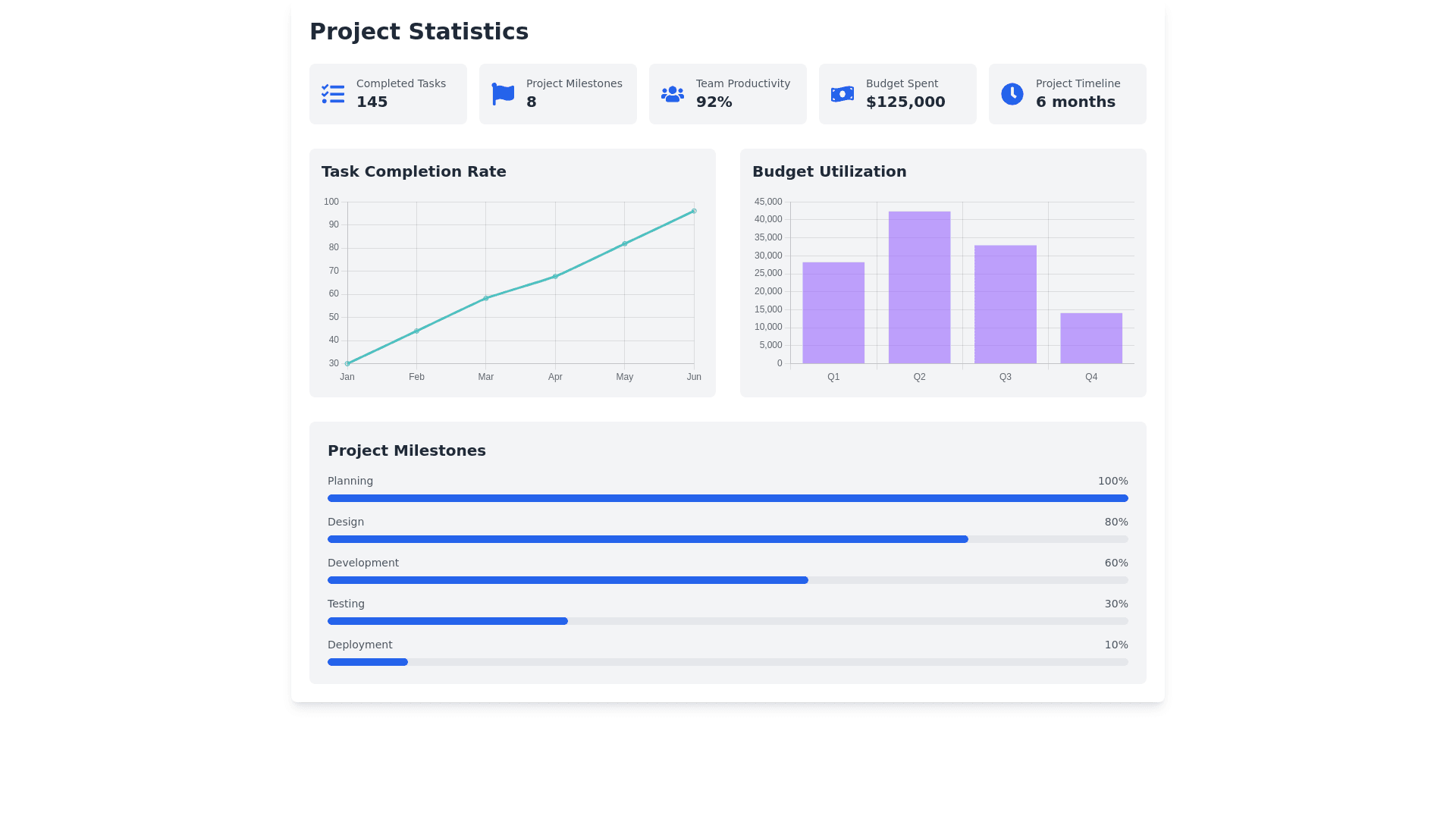Image resolution: width=1456 pixels, height=819 pixels.
Task: Click the Development progress bar fill
Action: click(567, 580)
